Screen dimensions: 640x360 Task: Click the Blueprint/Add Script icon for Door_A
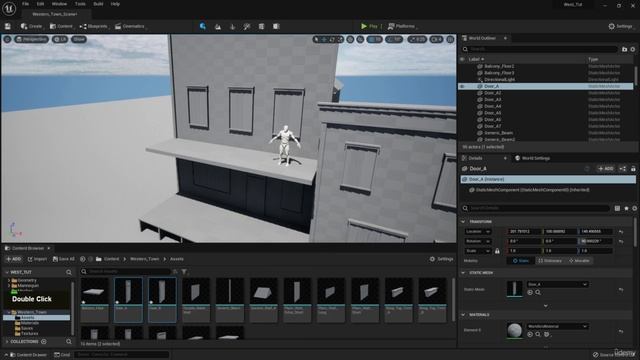pos(622,169)
